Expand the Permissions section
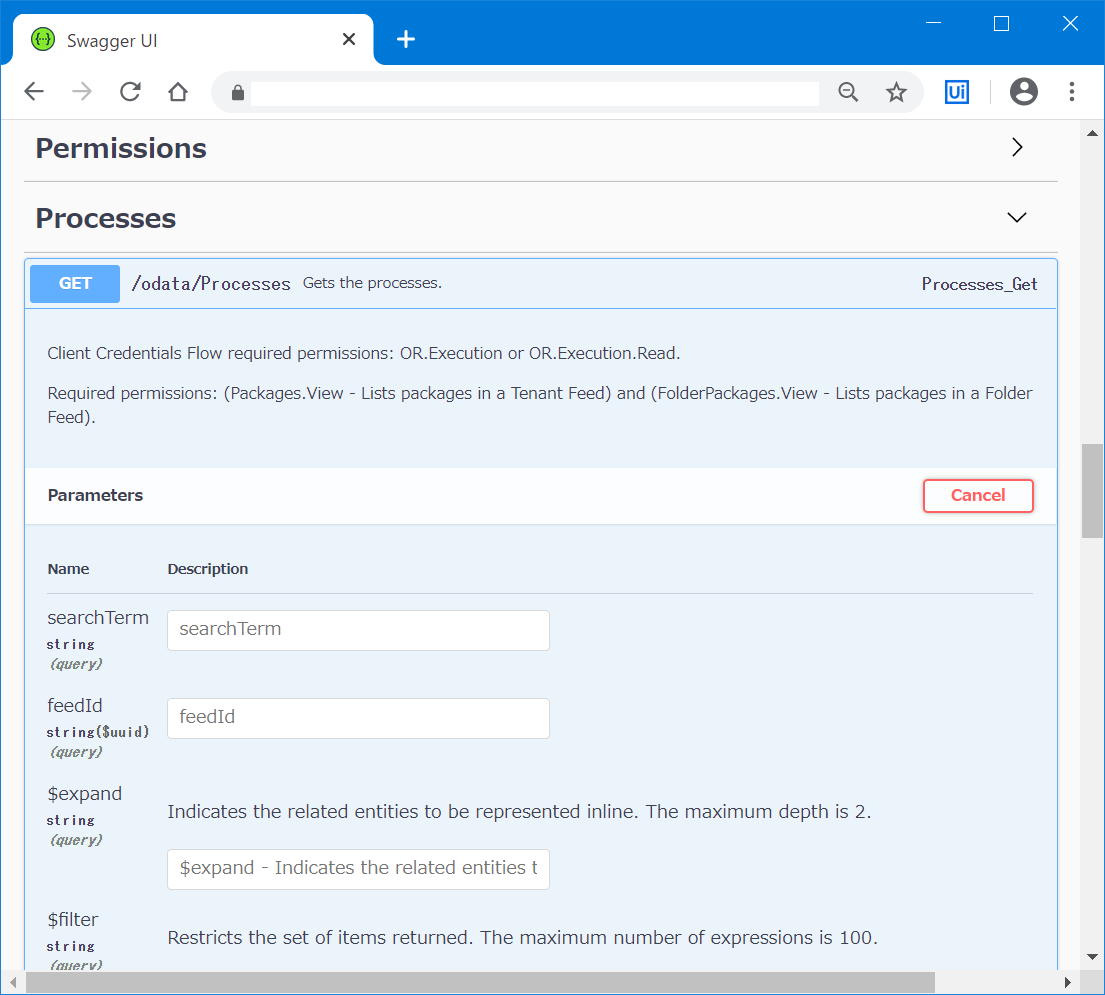 tap(1016, 147)
